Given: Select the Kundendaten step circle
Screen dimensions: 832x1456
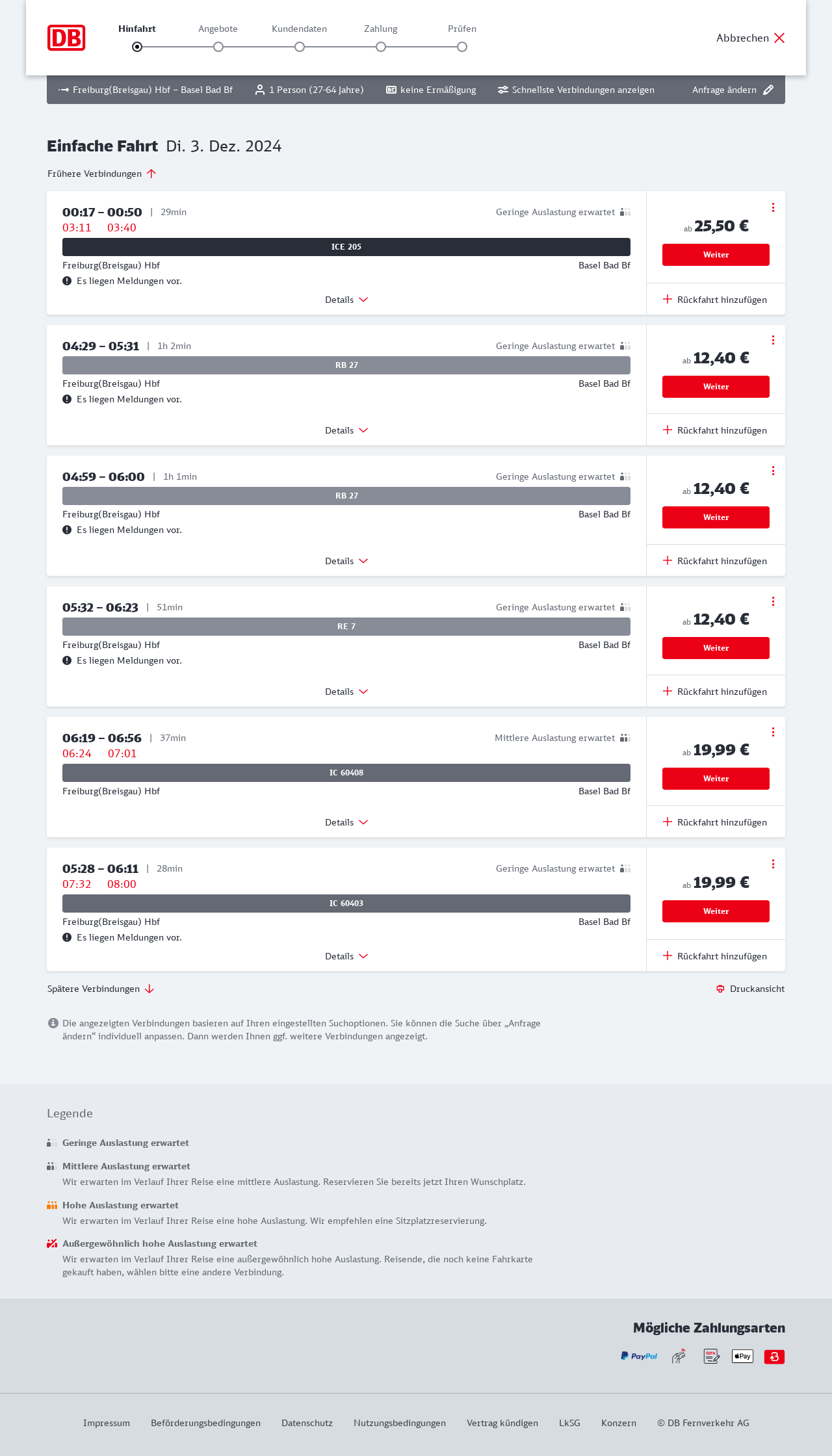Looking at the screenshot, I should click(300, 47).
